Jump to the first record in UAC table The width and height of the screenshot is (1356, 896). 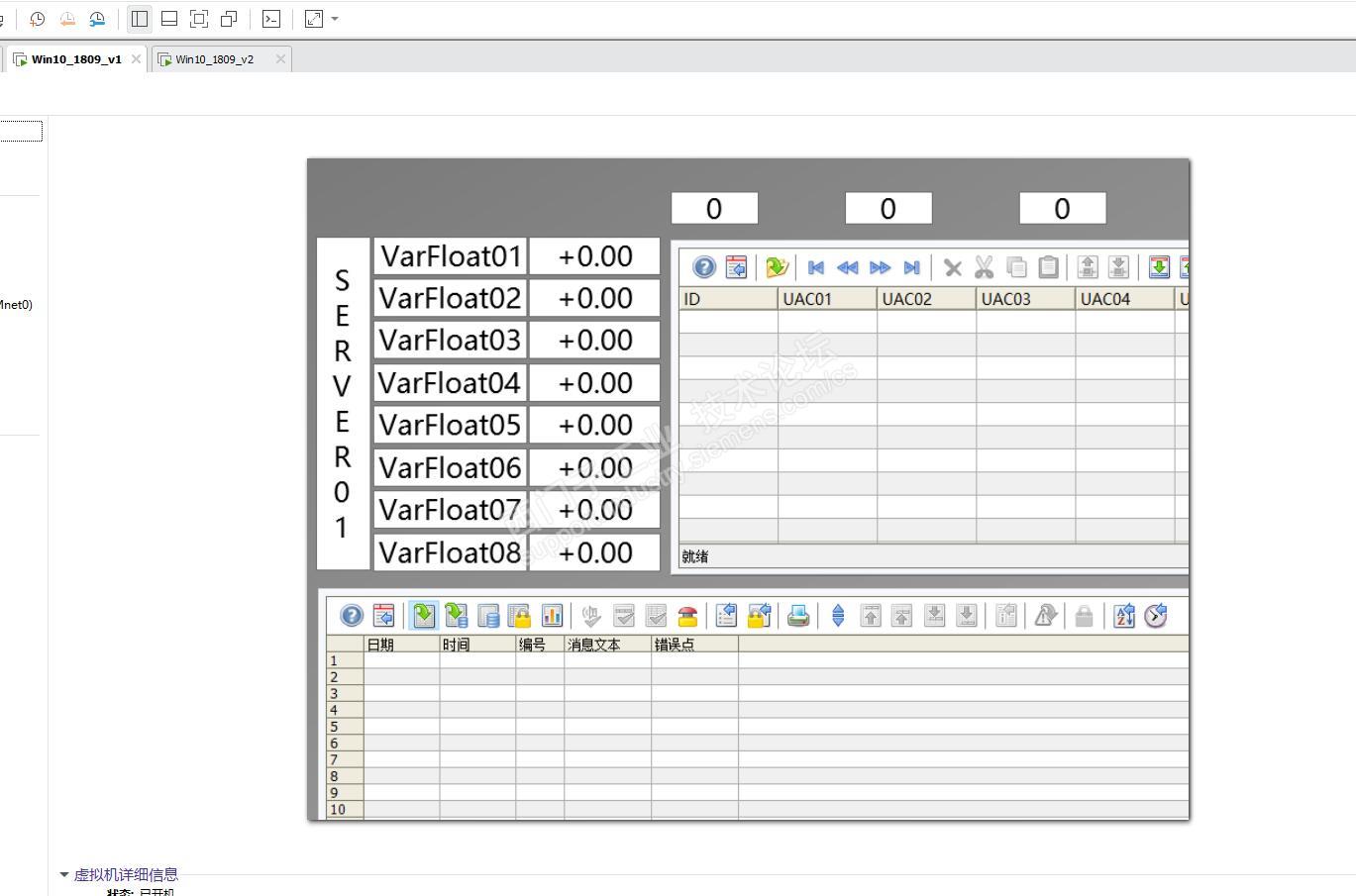point(816,267)
